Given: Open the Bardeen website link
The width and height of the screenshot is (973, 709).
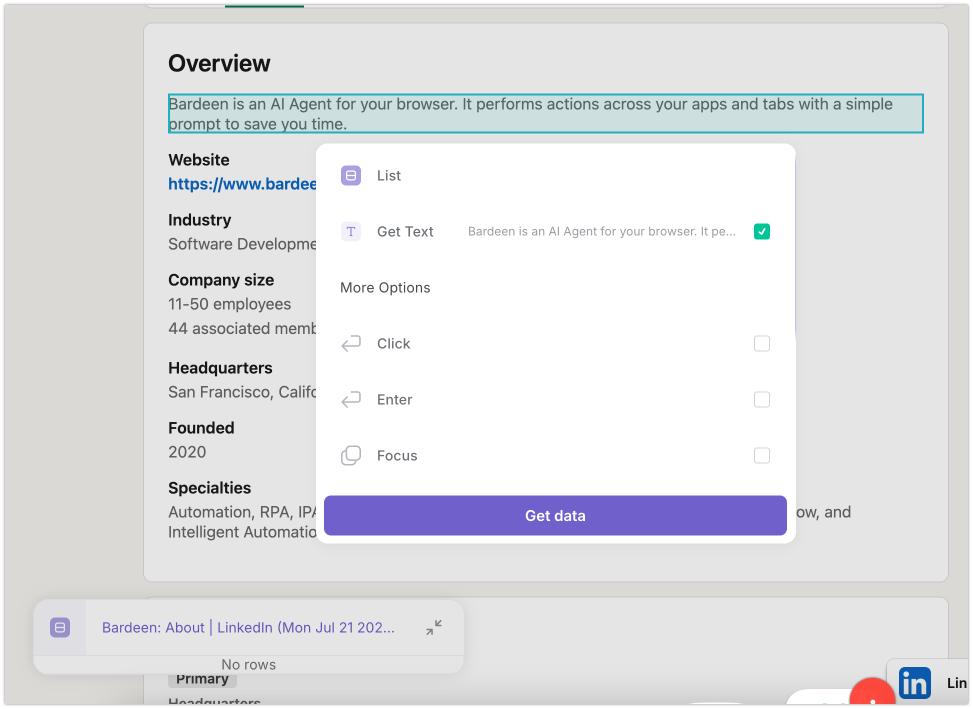Looking at the screenshot, I should [x=243, y=184].
